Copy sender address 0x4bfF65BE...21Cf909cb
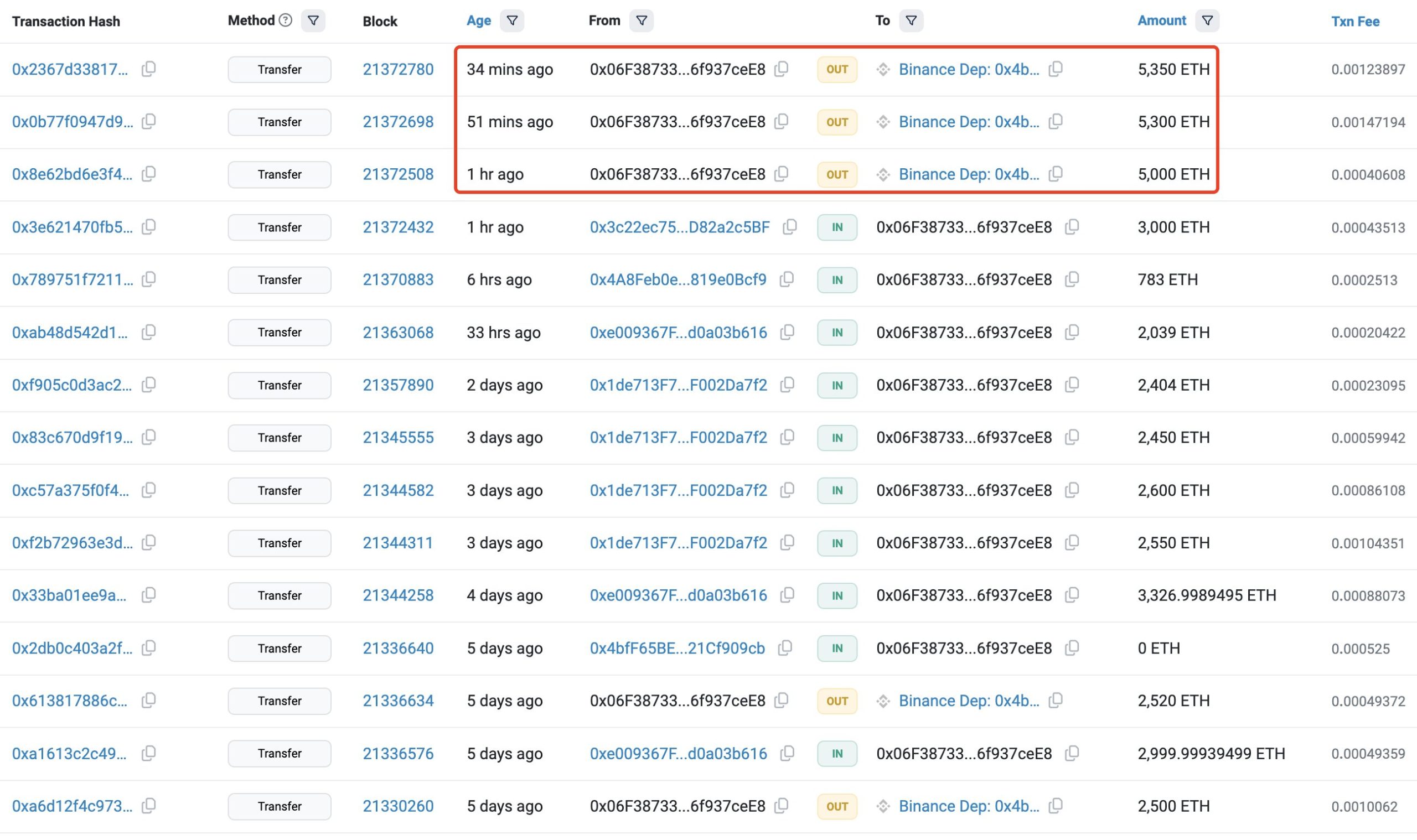This screenshot has height=840, width=1417. (785, 648)
